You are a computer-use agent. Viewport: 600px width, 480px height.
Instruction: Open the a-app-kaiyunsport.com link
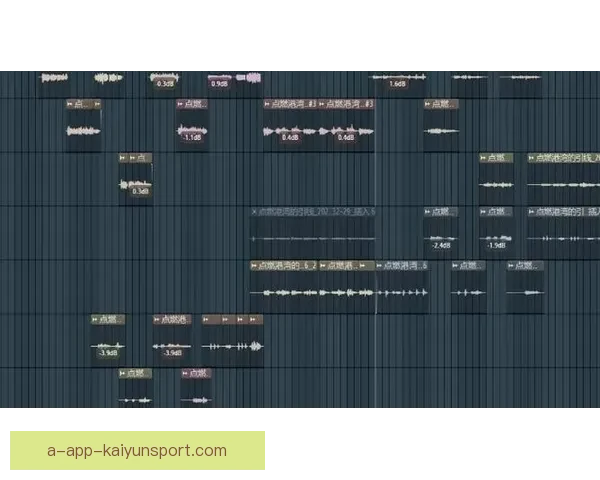coord(137,450)
